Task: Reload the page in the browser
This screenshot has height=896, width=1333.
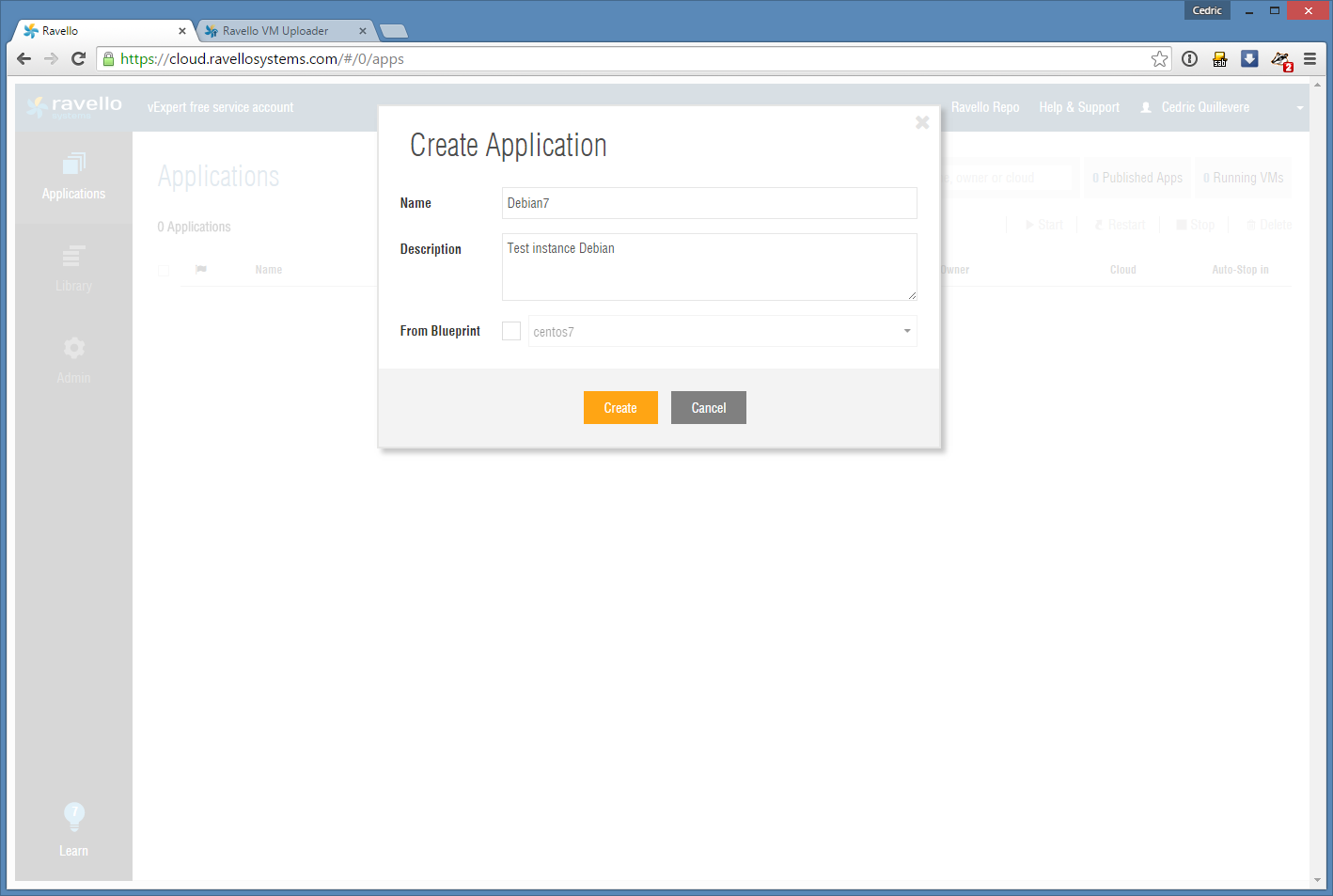Action: point(79,59)
